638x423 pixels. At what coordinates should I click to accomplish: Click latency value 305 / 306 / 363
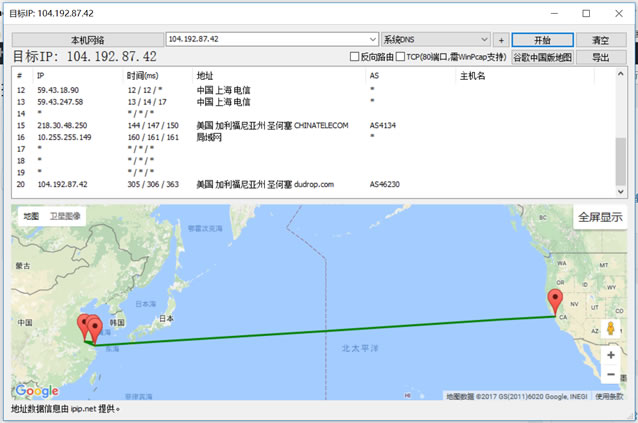click(153, 184)
